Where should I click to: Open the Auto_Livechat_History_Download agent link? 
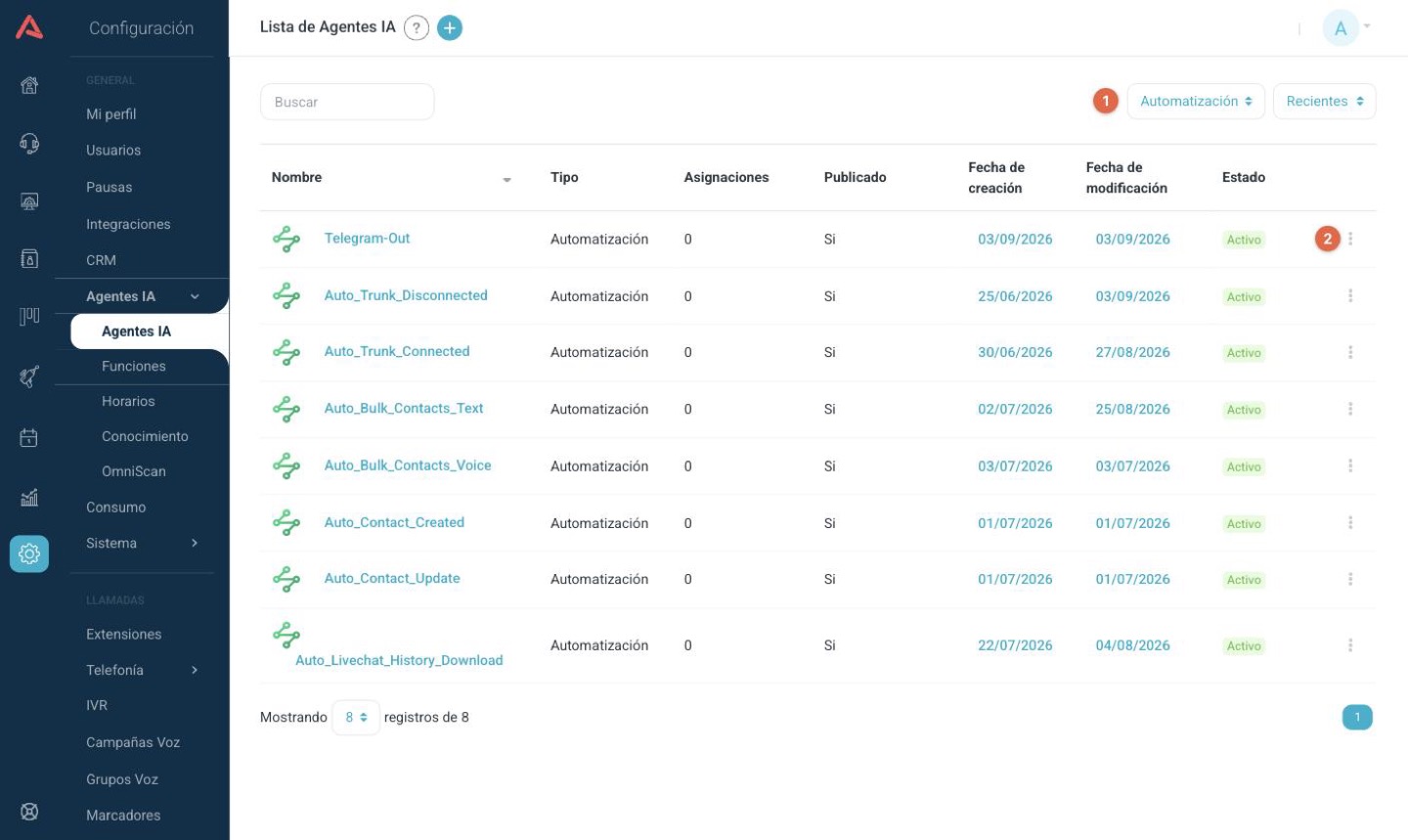[x=399, y=660]
